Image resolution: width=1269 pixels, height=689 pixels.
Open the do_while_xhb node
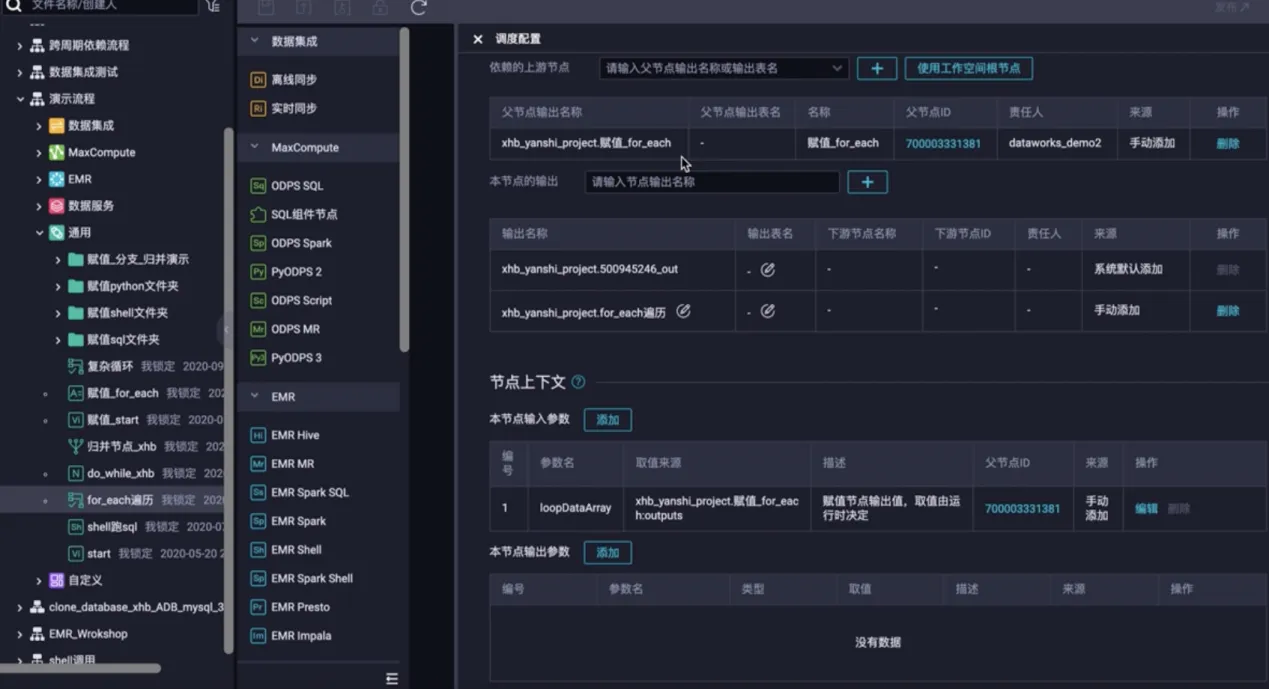point(120,473)
